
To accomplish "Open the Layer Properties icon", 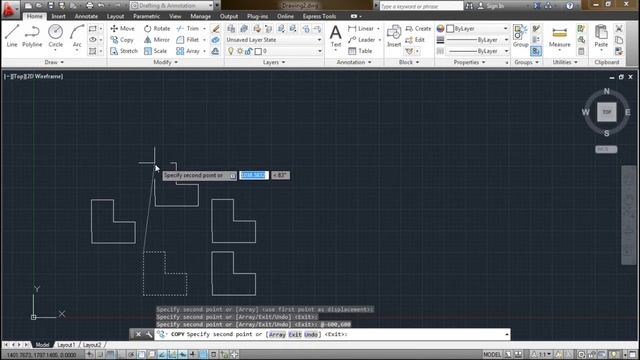I will [x=231, y=29].
